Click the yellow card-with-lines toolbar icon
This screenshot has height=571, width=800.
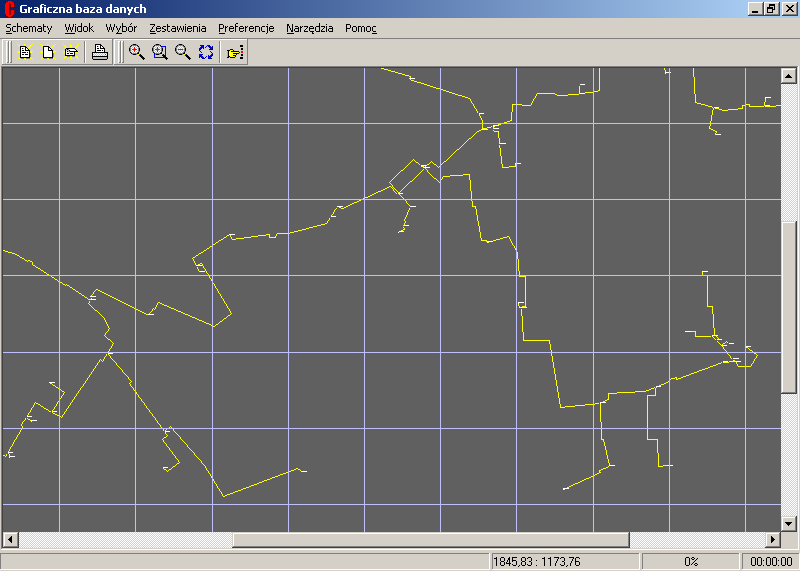click(71, 53)
